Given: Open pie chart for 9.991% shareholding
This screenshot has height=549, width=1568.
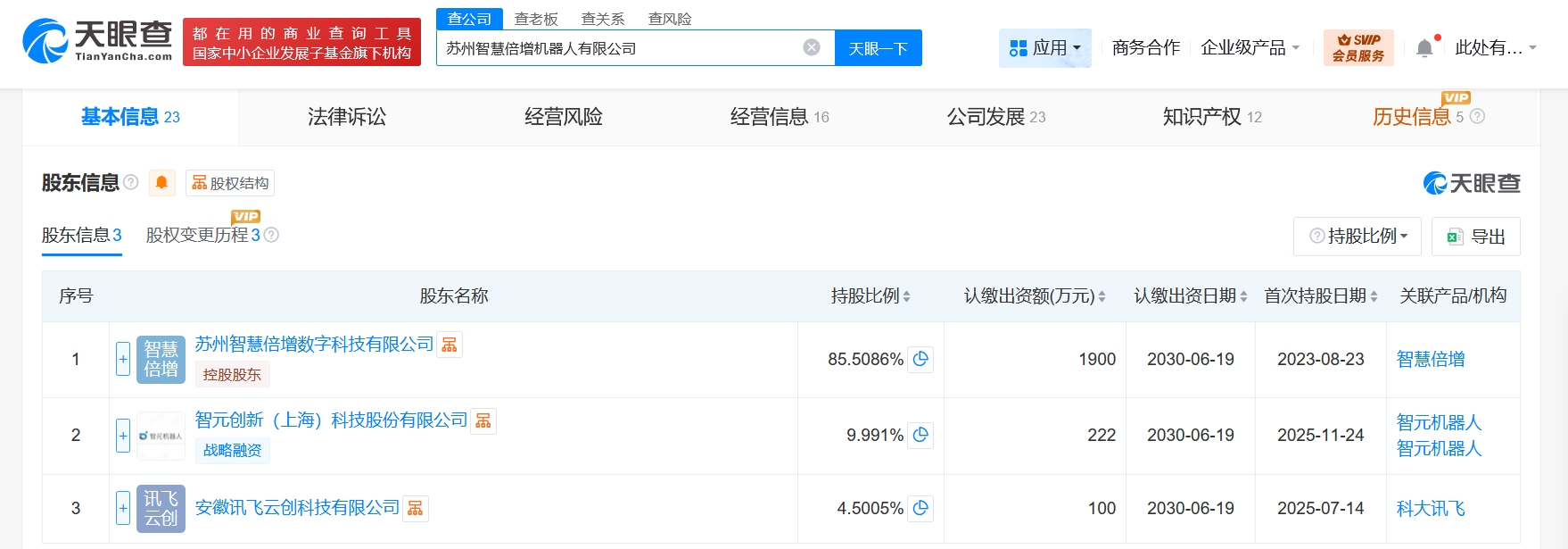Looking at the screenshot, I should (x=920, y=435).
